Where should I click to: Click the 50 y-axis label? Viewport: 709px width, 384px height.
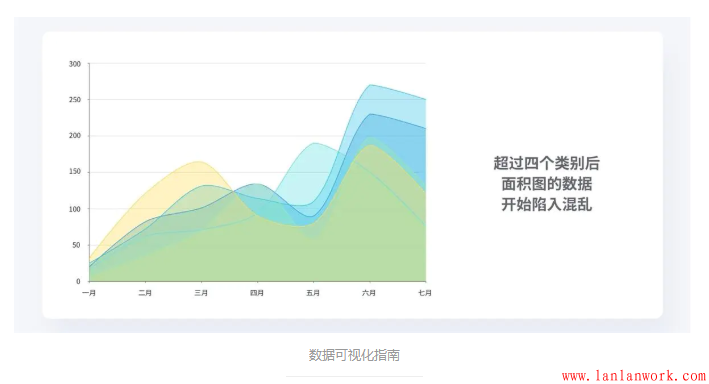[76, 245]
